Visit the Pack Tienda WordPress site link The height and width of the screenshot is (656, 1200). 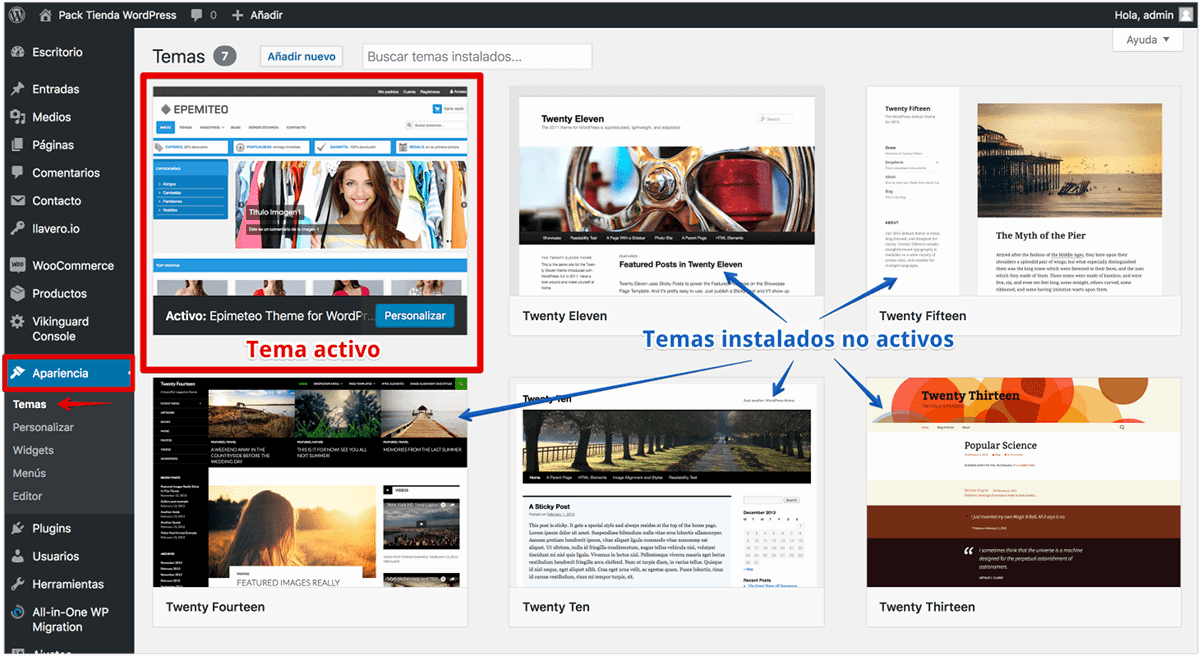(107, 15)
